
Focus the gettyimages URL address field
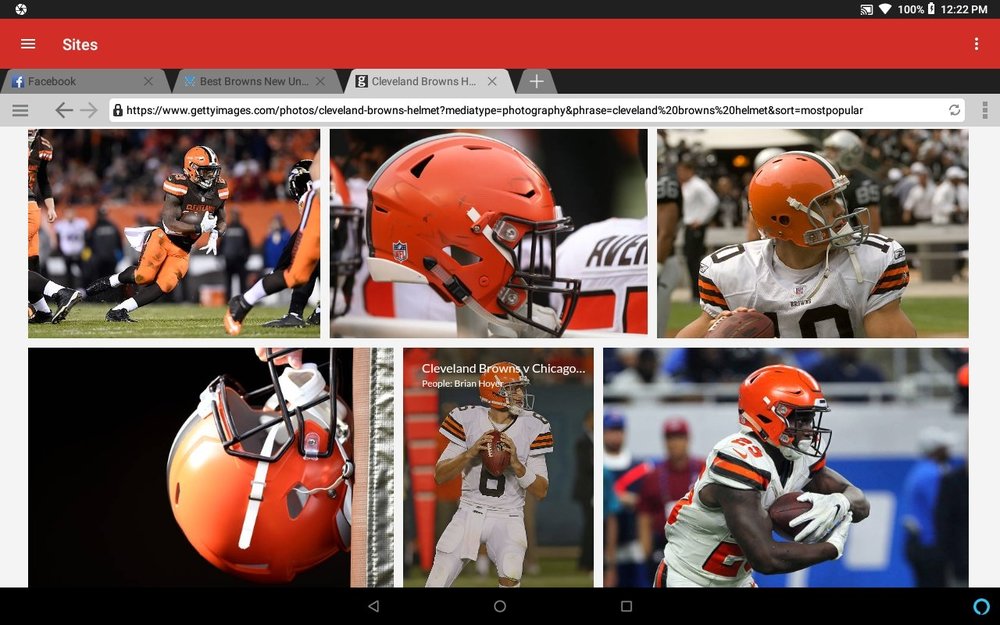[x=536, y=110]
